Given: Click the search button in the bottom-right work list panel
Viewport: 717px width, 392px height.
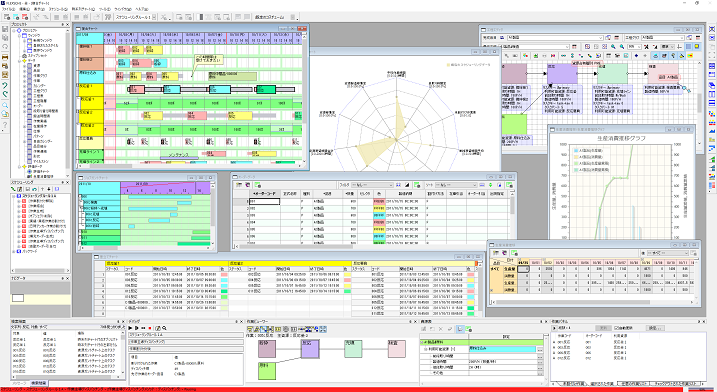Looking at the screenshot, I should (656, 328).
